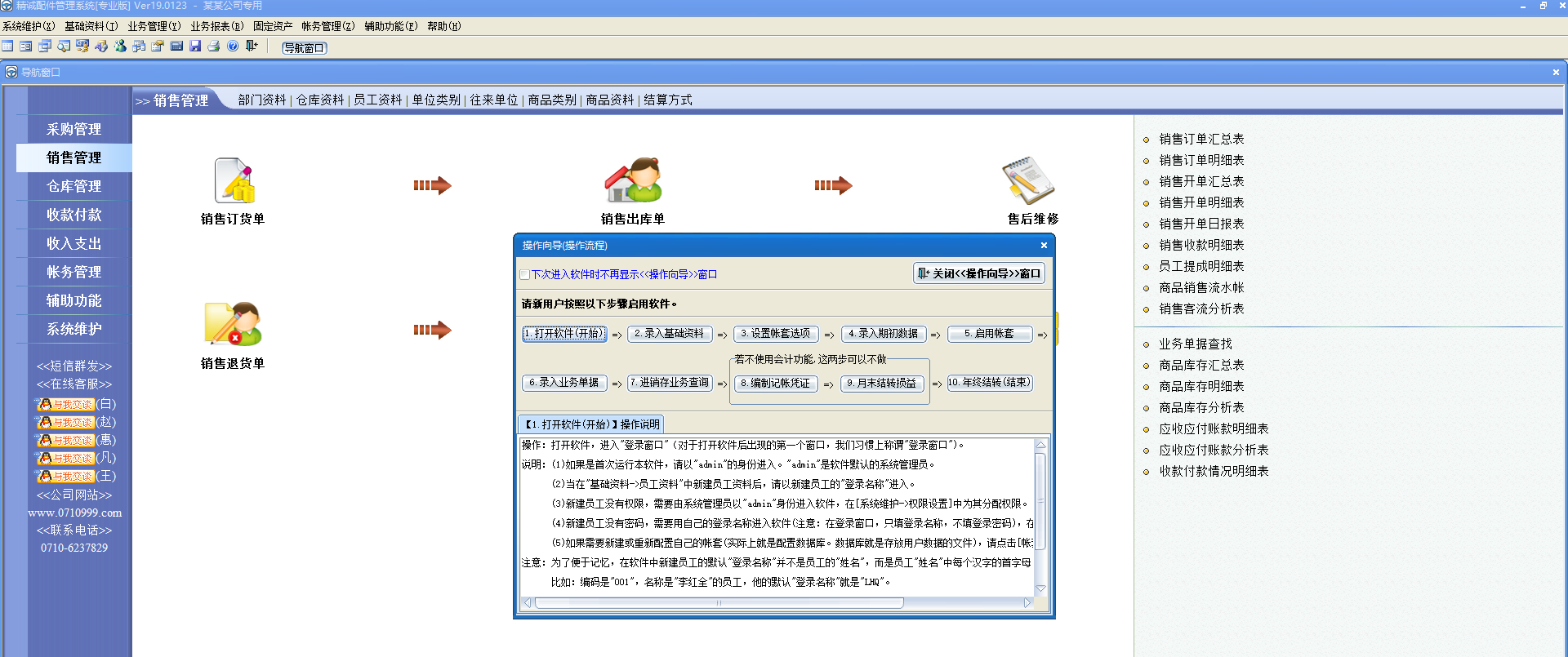
Task: Open 收款付款情况明细表 report
Action: tap(1214, 471)
